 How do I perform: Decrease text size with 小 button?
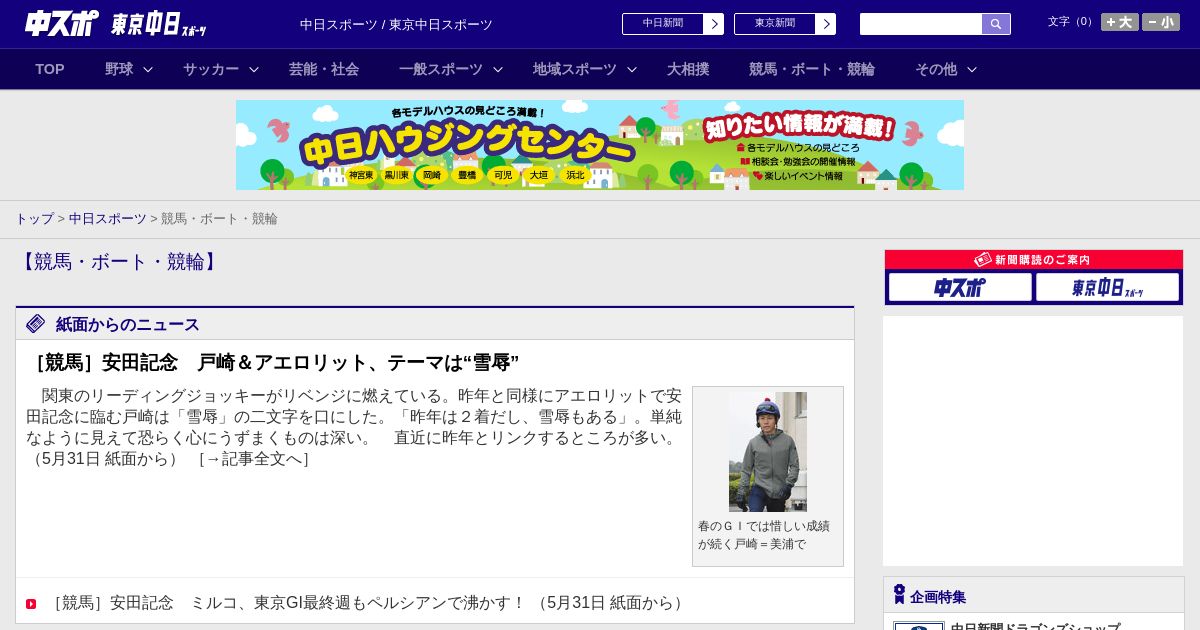(1161, 22)
